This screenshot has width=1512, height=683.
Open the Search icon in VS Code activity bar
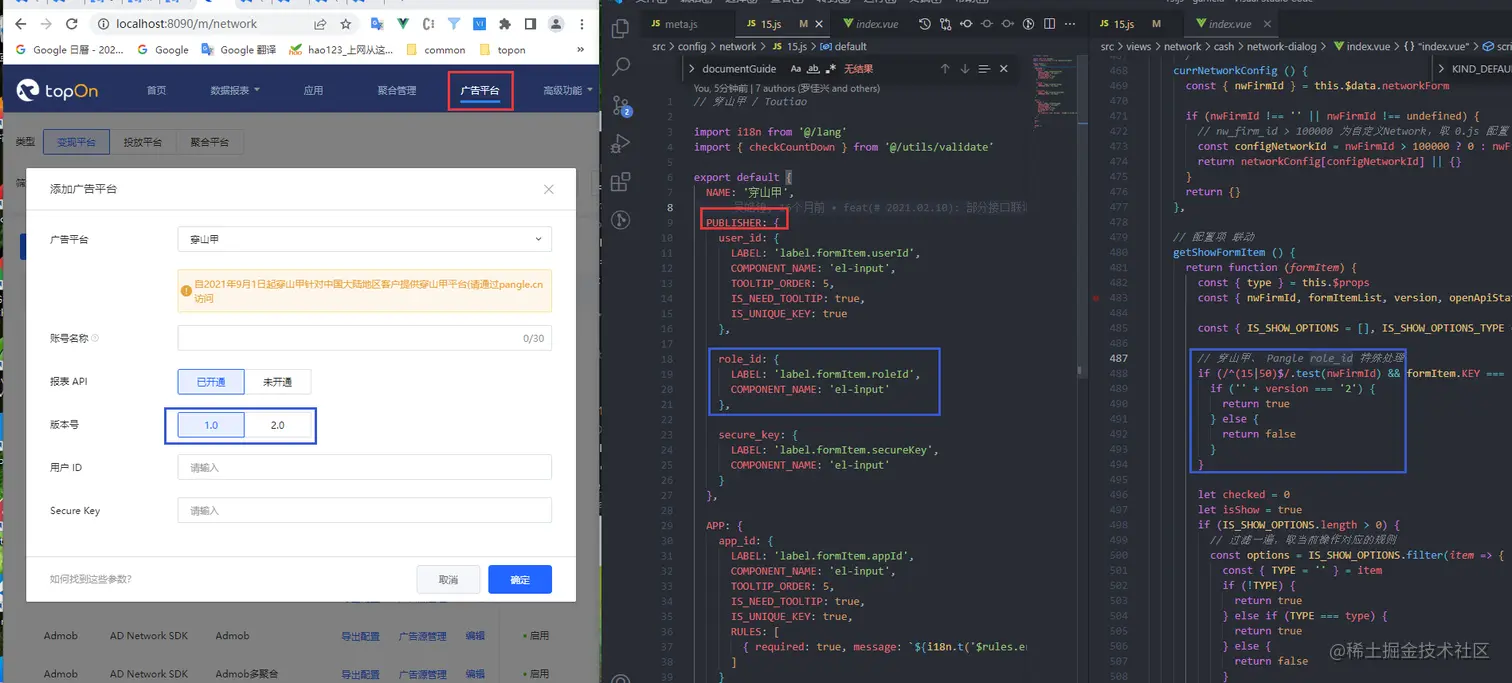[621, 67]
